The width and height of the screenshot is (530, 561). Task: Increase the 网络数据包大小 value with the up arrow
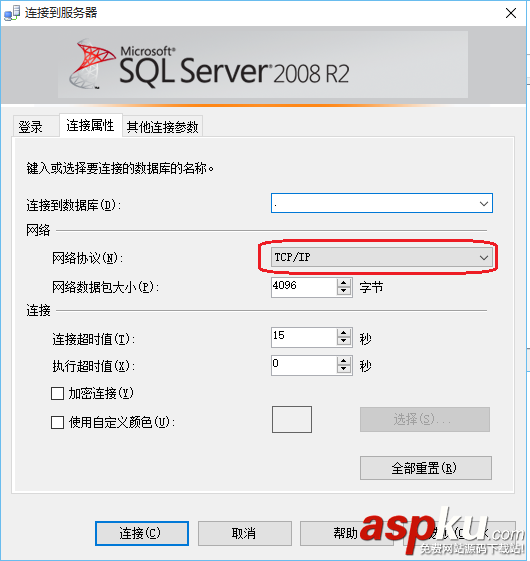point(344,283)
